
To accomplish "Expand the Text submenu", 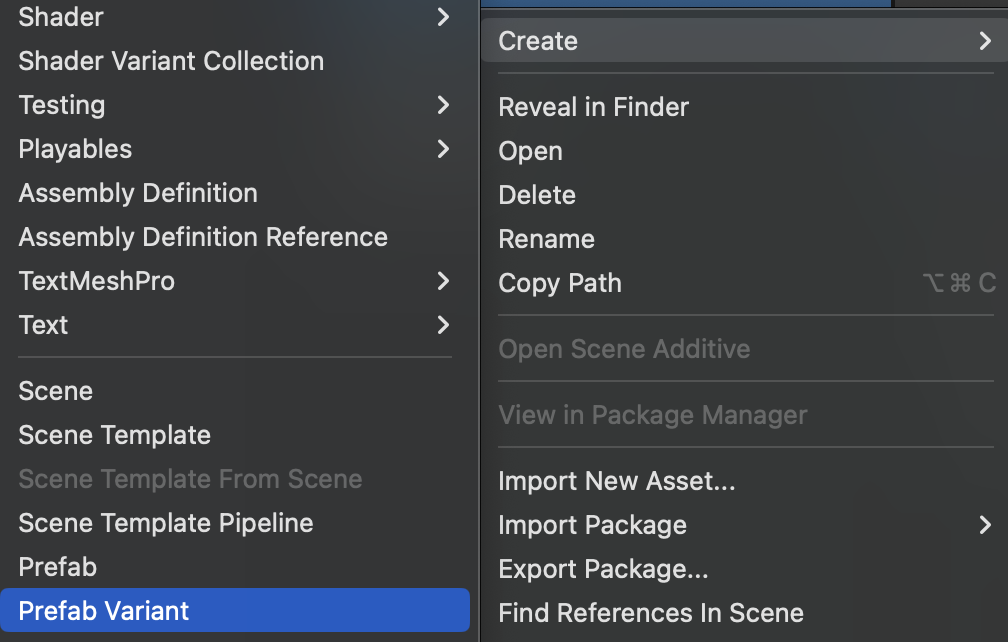I will [x=44, y=325].
